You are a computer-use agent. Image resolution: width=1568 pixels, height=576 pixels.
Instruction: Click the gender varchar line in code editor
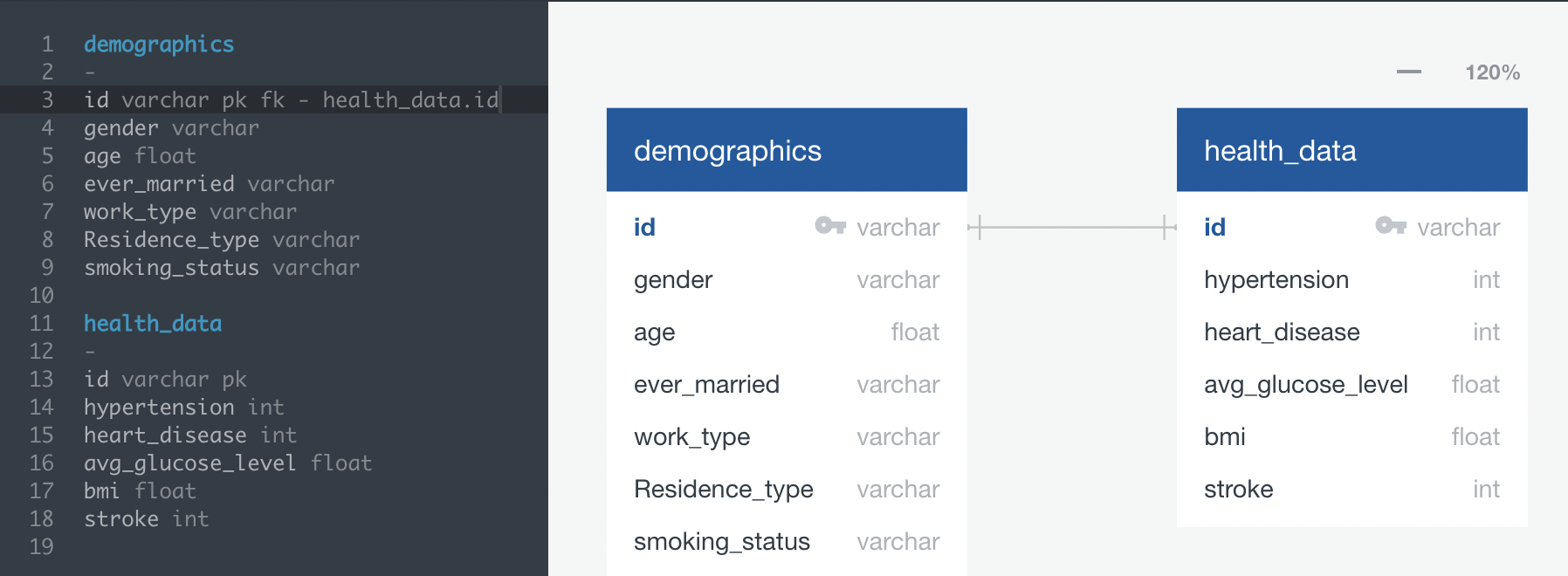(171, 128)
